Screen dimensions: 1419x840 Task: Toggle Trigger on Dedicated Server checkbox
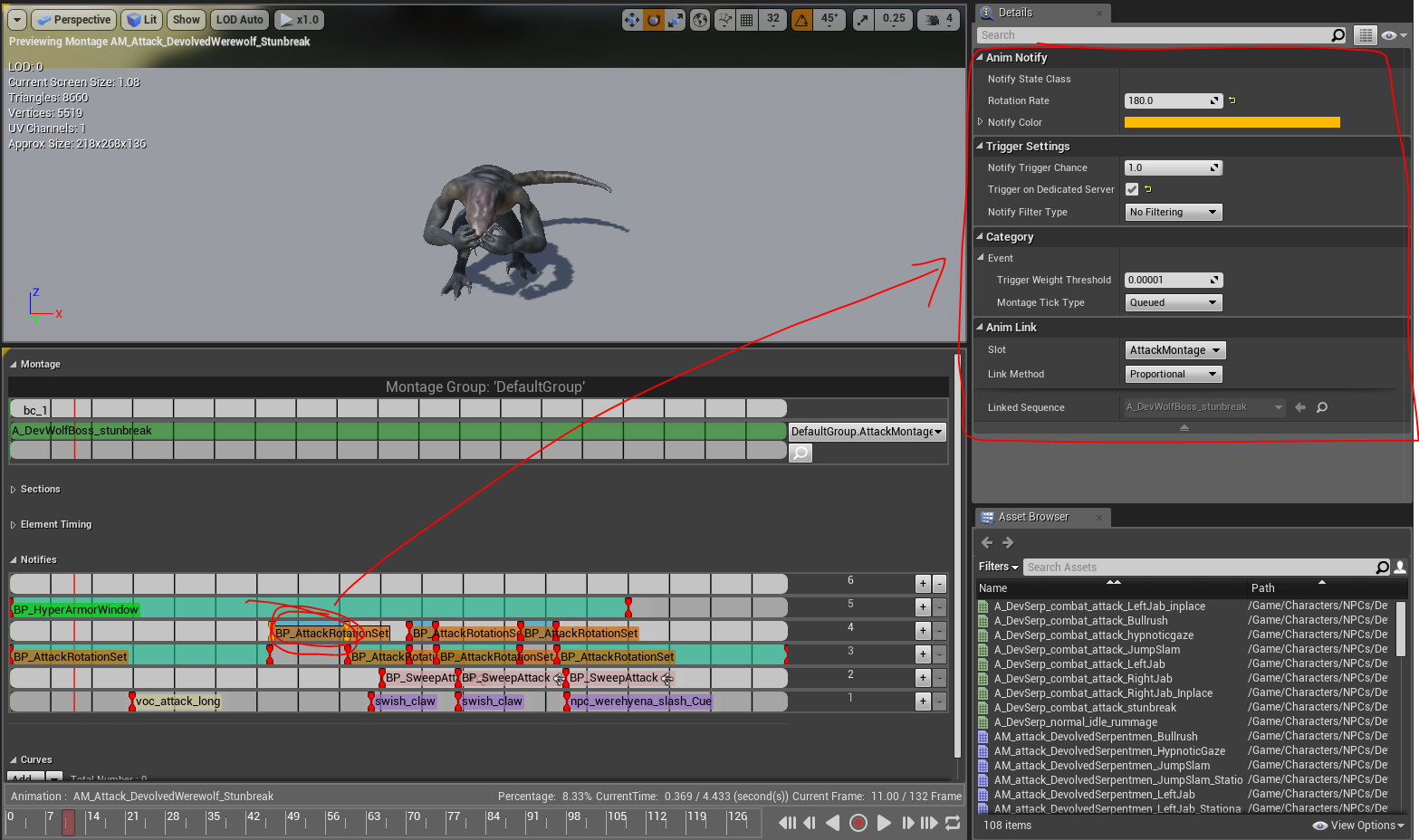pyautogui.click(x=1132, y=189)
